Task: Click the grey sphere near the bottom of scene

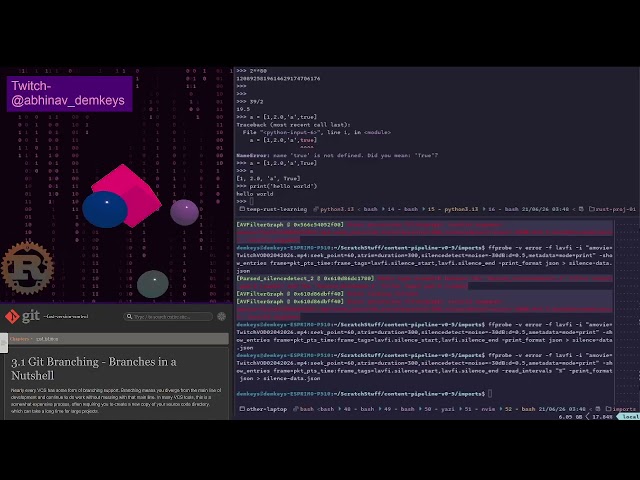Action: 153,284
